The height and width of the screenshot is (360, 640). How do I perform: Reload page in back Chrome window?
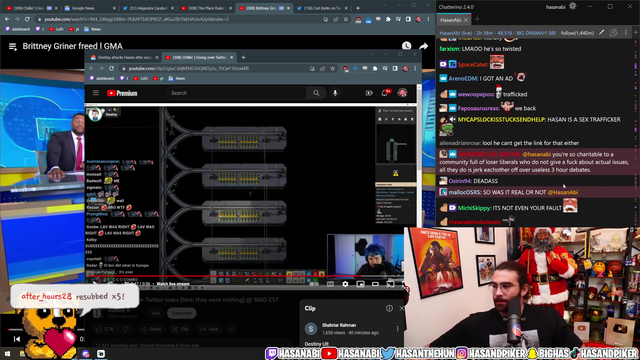click(27, 19)
